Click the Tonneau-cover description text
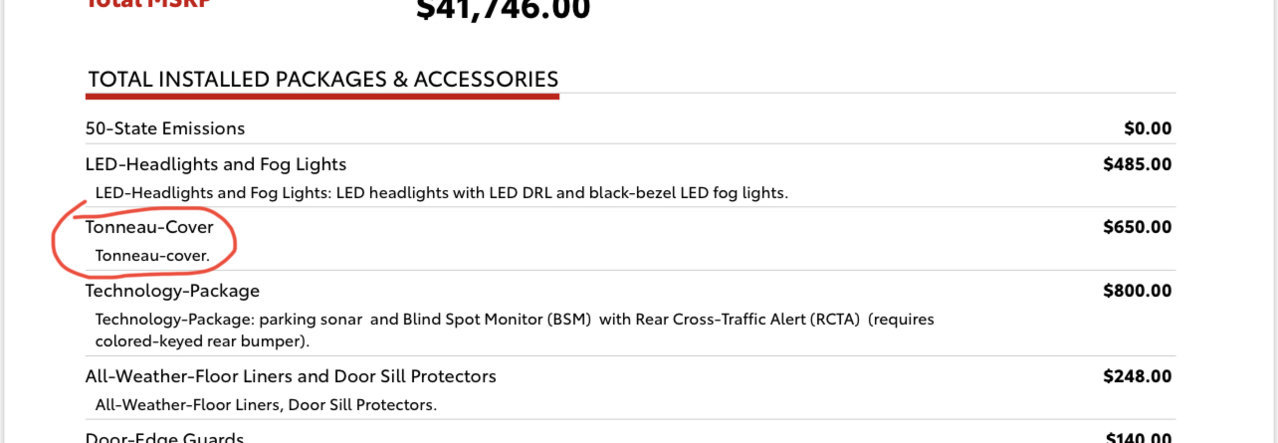The height and width of the screenshot is (443, 1278). coord(152,255)
